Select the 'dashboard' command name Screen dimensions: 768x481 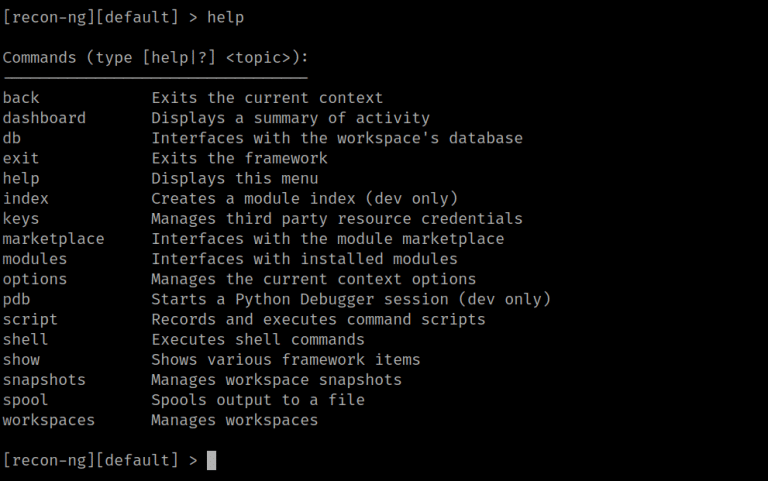click(44, 118)
